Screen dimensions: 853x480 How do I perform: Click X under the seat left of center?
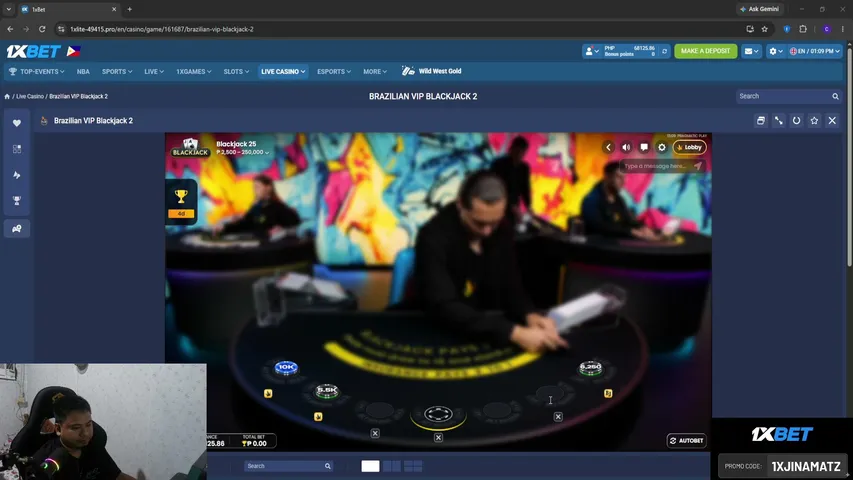point(375,433)
